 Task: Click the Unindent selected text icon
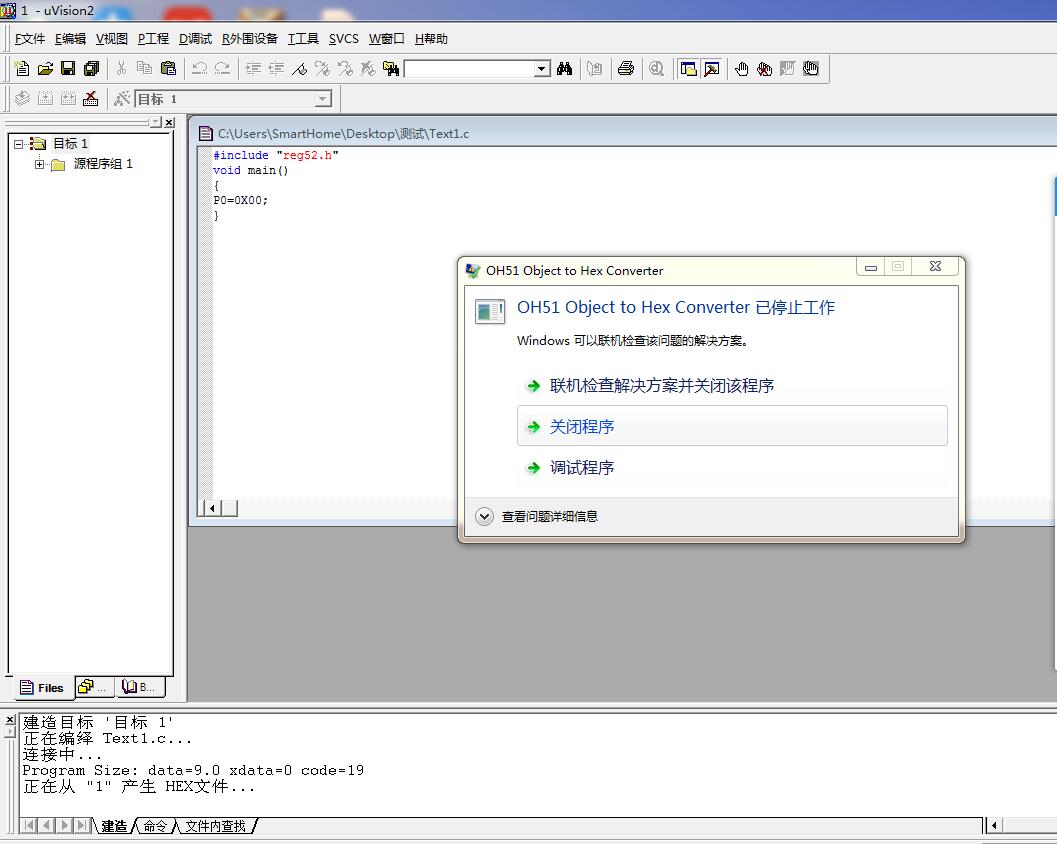pyautogui.click(x=276, y=68)
